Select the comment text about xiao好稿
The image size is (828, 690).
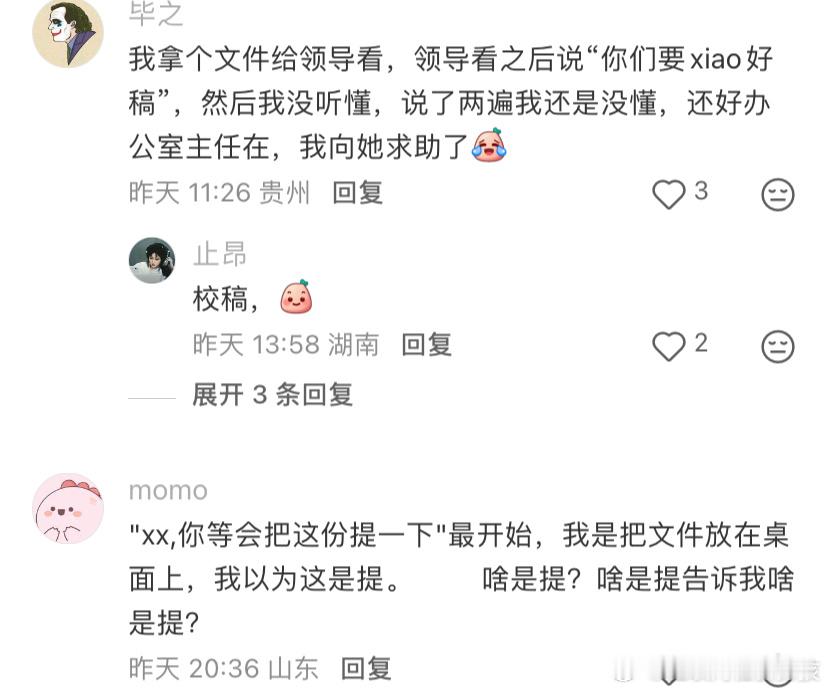(451, 103)
